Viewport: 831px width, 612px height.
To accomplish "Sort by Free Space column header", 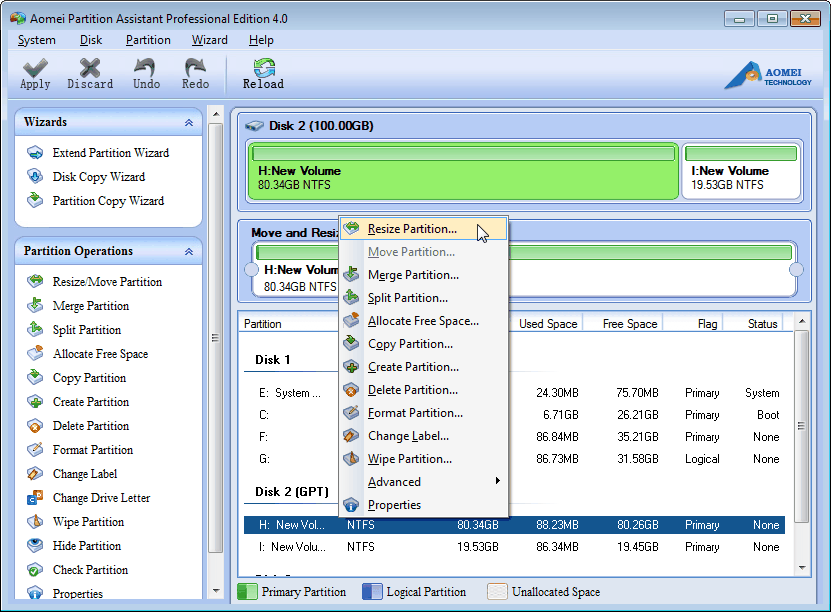I will click(629, 324).
